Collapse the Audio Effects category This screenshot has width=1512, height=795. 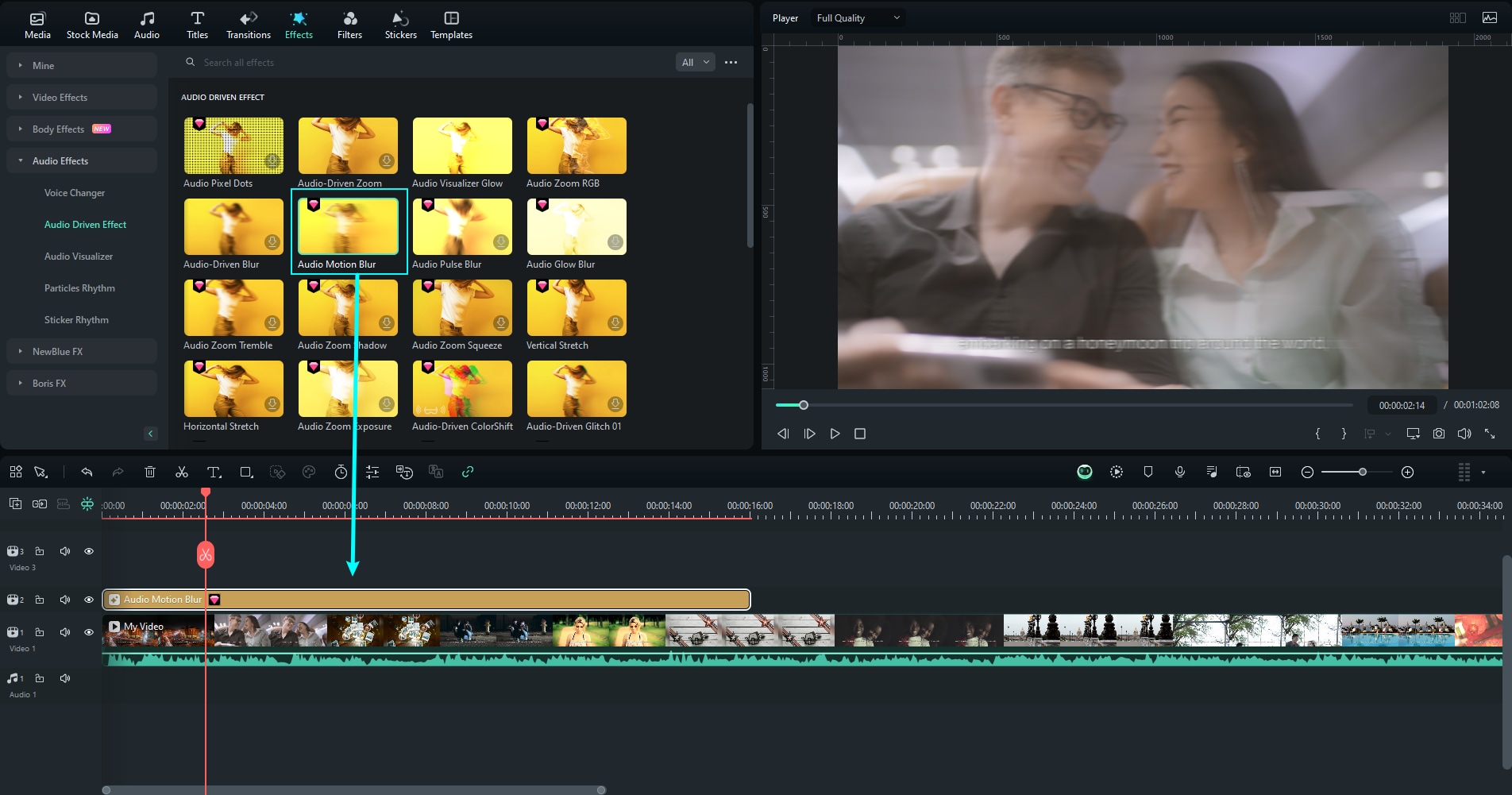pos(82,160)
